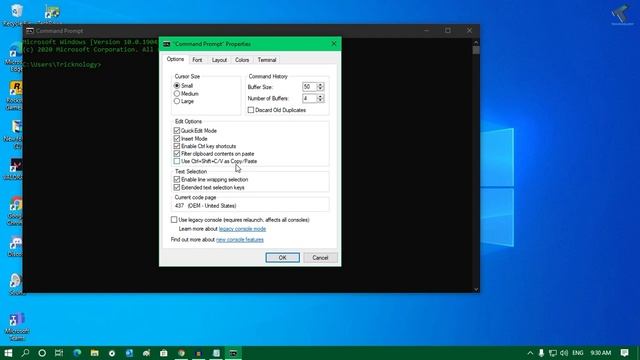The image size is (640, 360).
Task: Toggle Filter clipboard contents on paste
Action: click(x=177, y=154)
